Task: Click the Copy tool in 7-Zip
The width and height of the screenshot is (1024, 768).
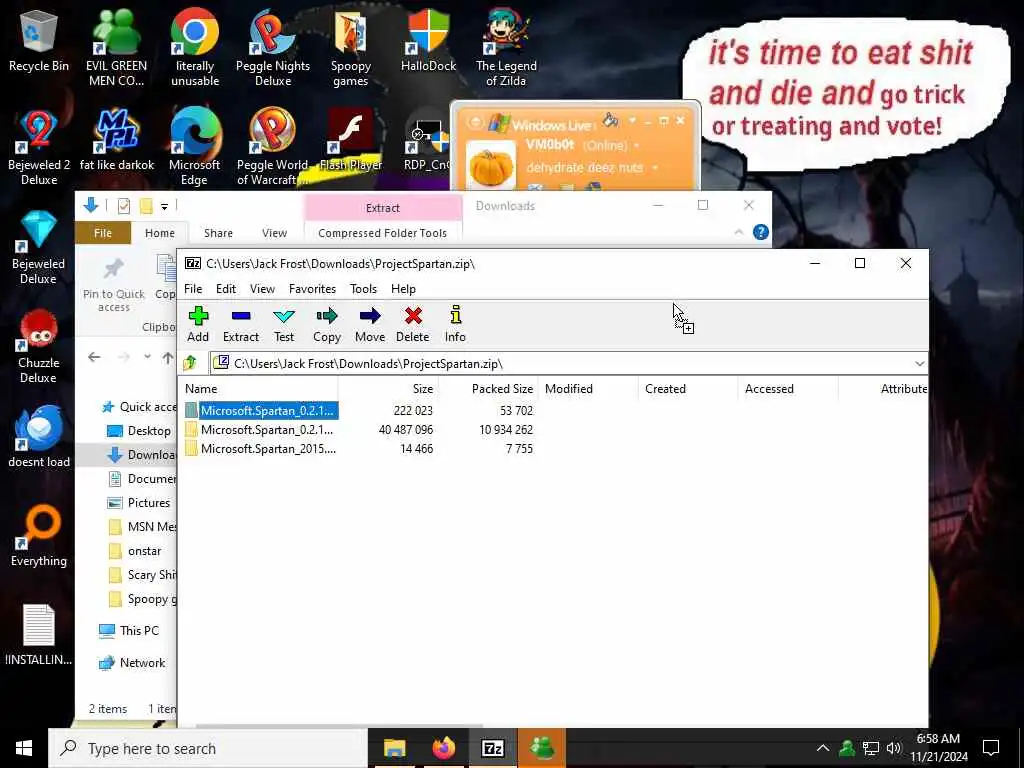Action: tap(327, 325)
